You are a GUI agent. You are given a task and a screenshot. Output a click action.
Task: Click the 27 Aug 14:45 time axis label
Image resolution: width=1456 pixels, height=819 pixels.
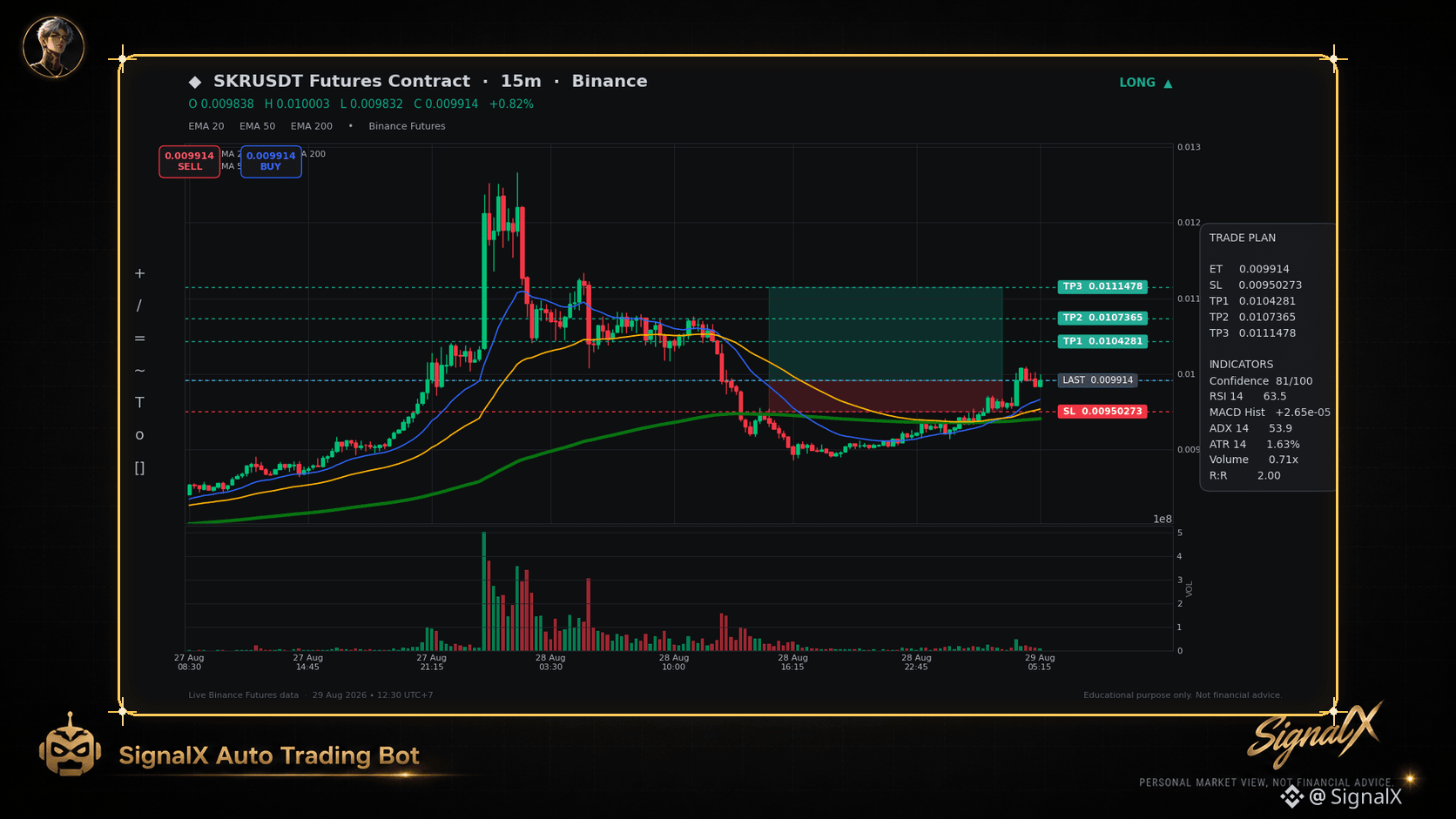coord(307,662)
